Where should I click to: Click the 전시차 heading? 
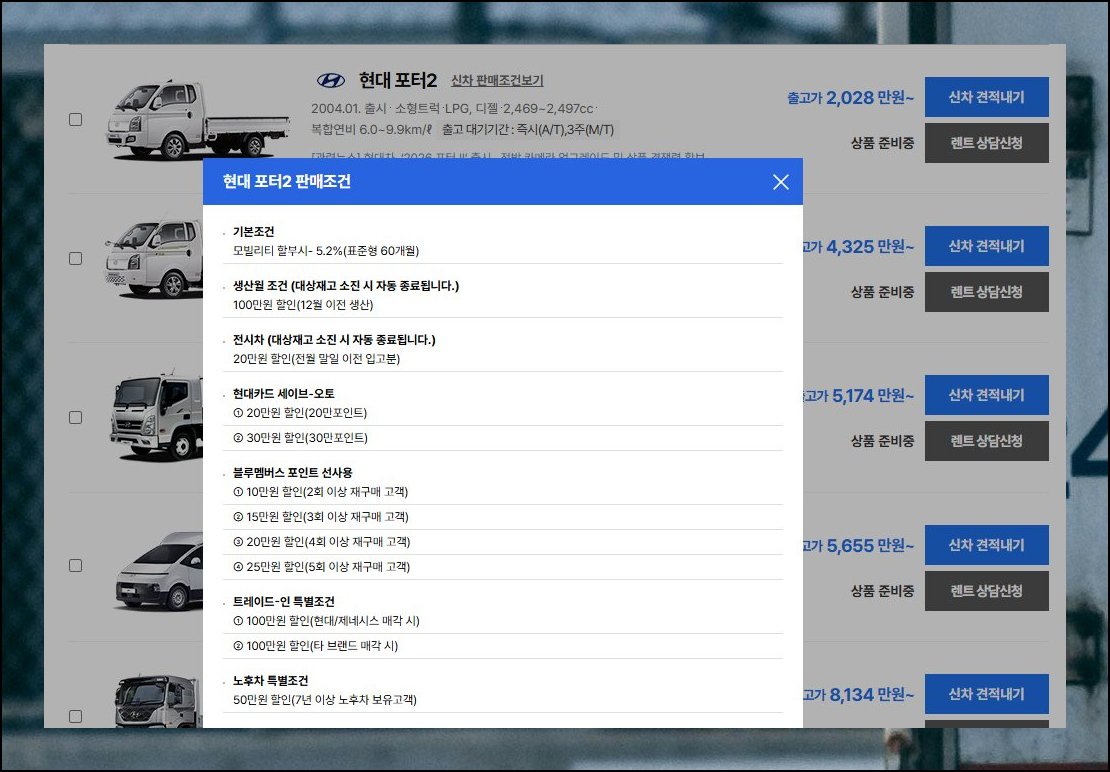(334, 340)
